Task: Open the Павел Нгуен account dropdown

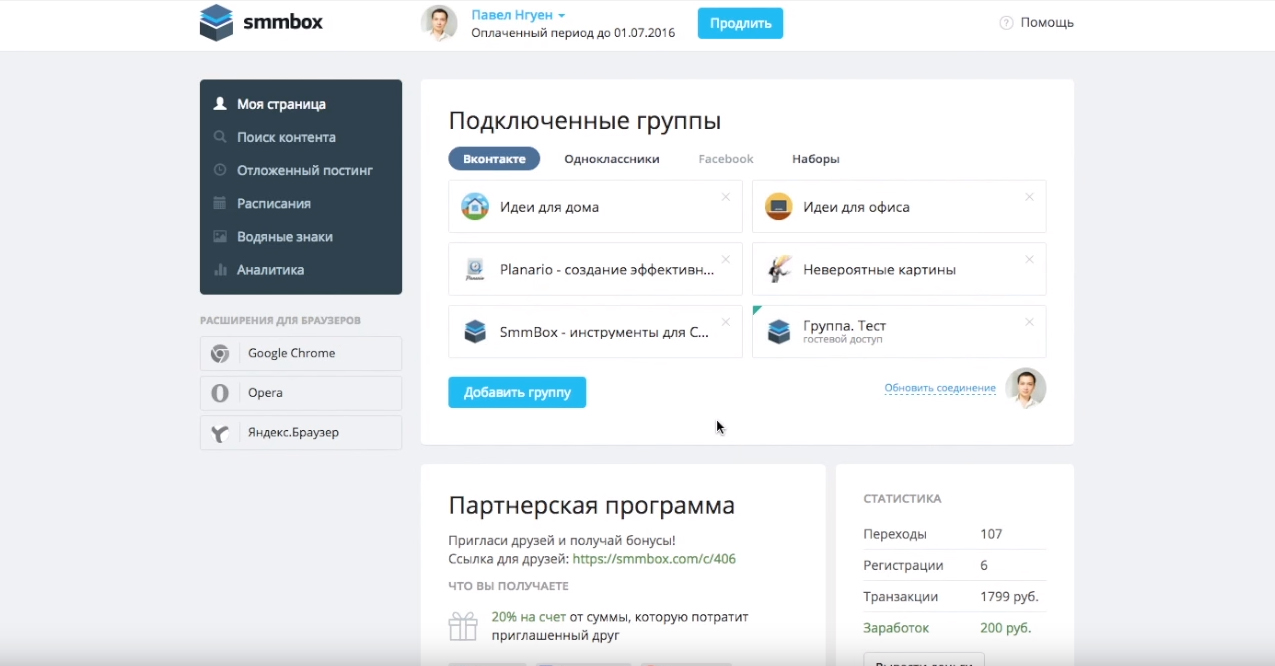Action: (518, 15)
